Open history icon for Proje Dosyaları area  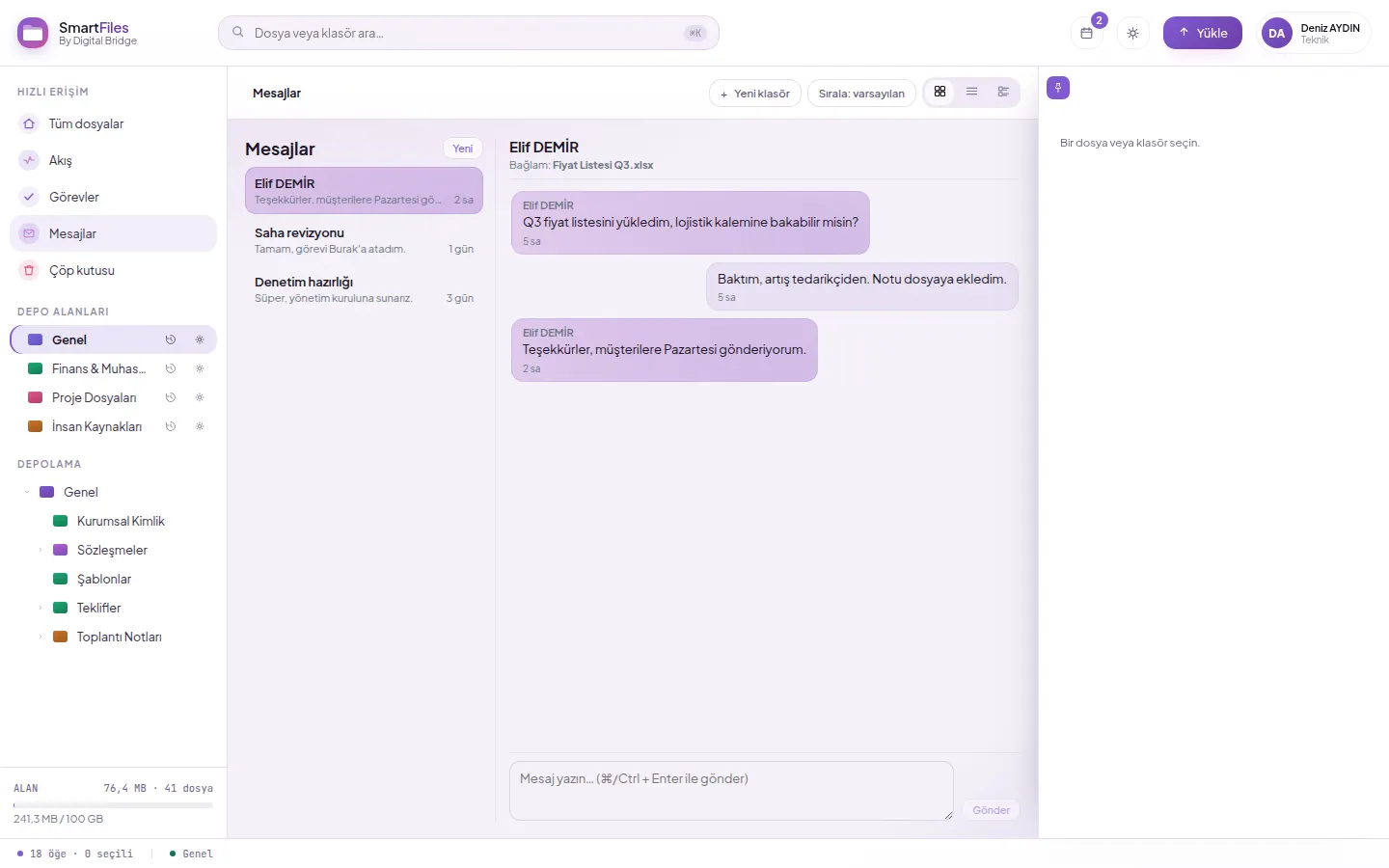[x=171, y=397]
